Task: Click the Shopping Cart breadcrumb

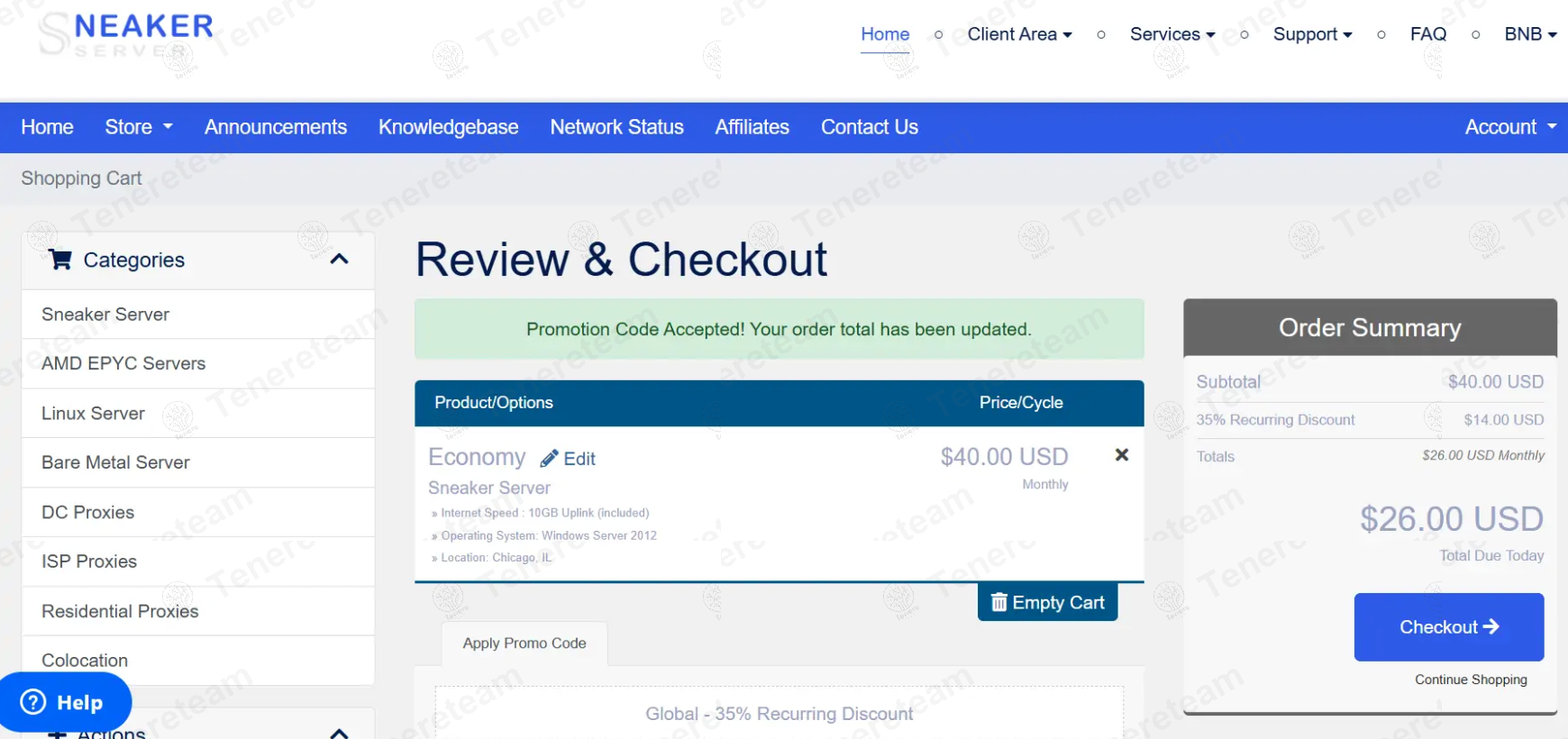Action: (x=81, y=178)
